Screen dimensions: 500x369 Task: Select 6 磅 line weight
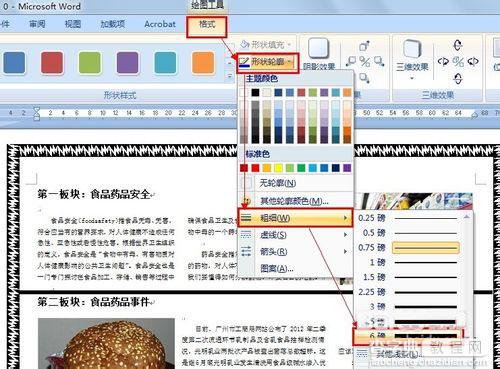click(x=408, y=336)
